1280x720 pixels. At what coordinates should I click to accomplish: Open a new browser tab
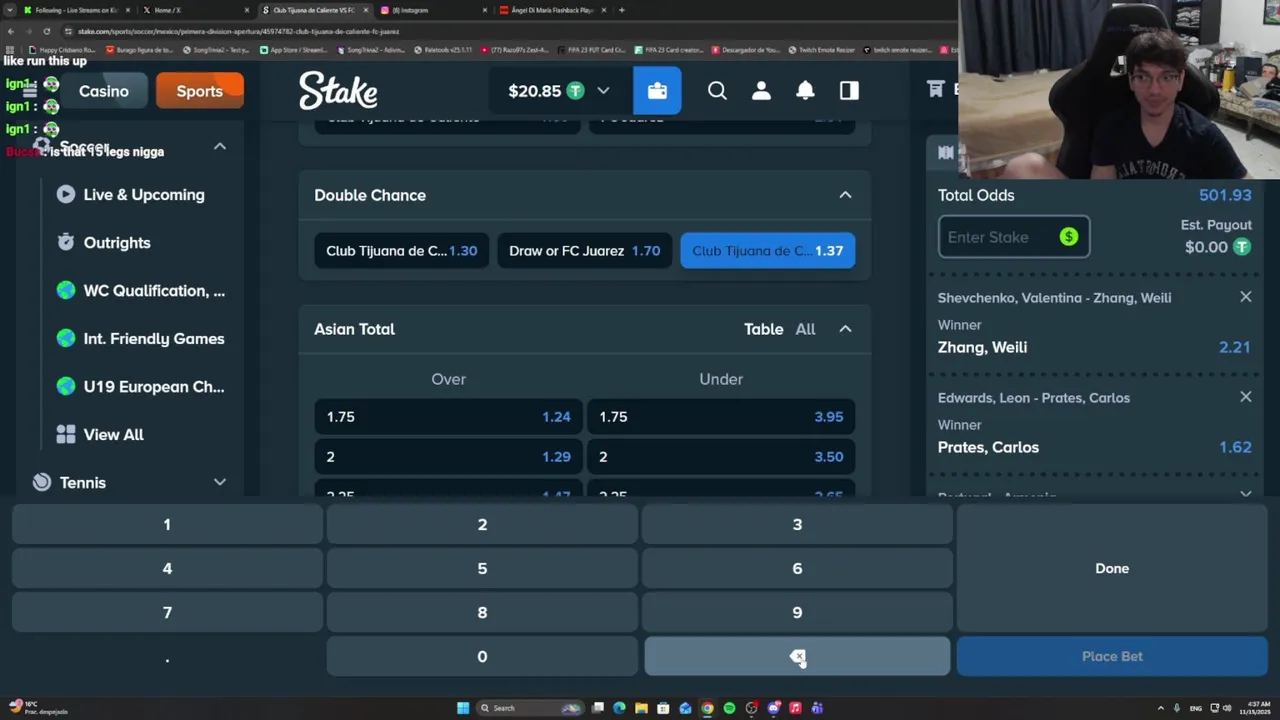tap(622, 10)
